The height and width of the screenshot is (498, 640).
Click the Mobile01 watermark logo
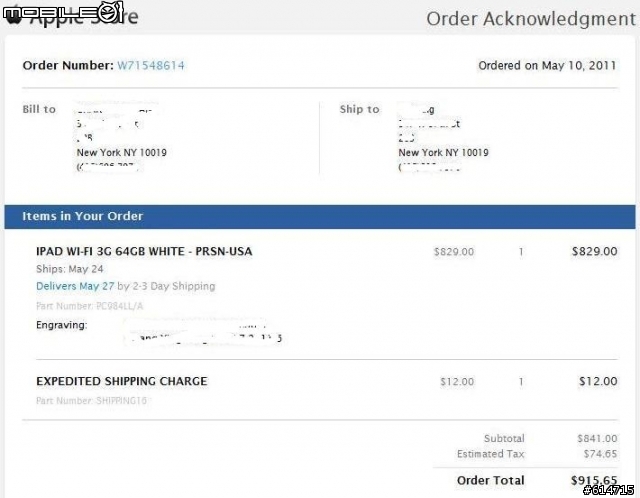click(x=63, y=12)
